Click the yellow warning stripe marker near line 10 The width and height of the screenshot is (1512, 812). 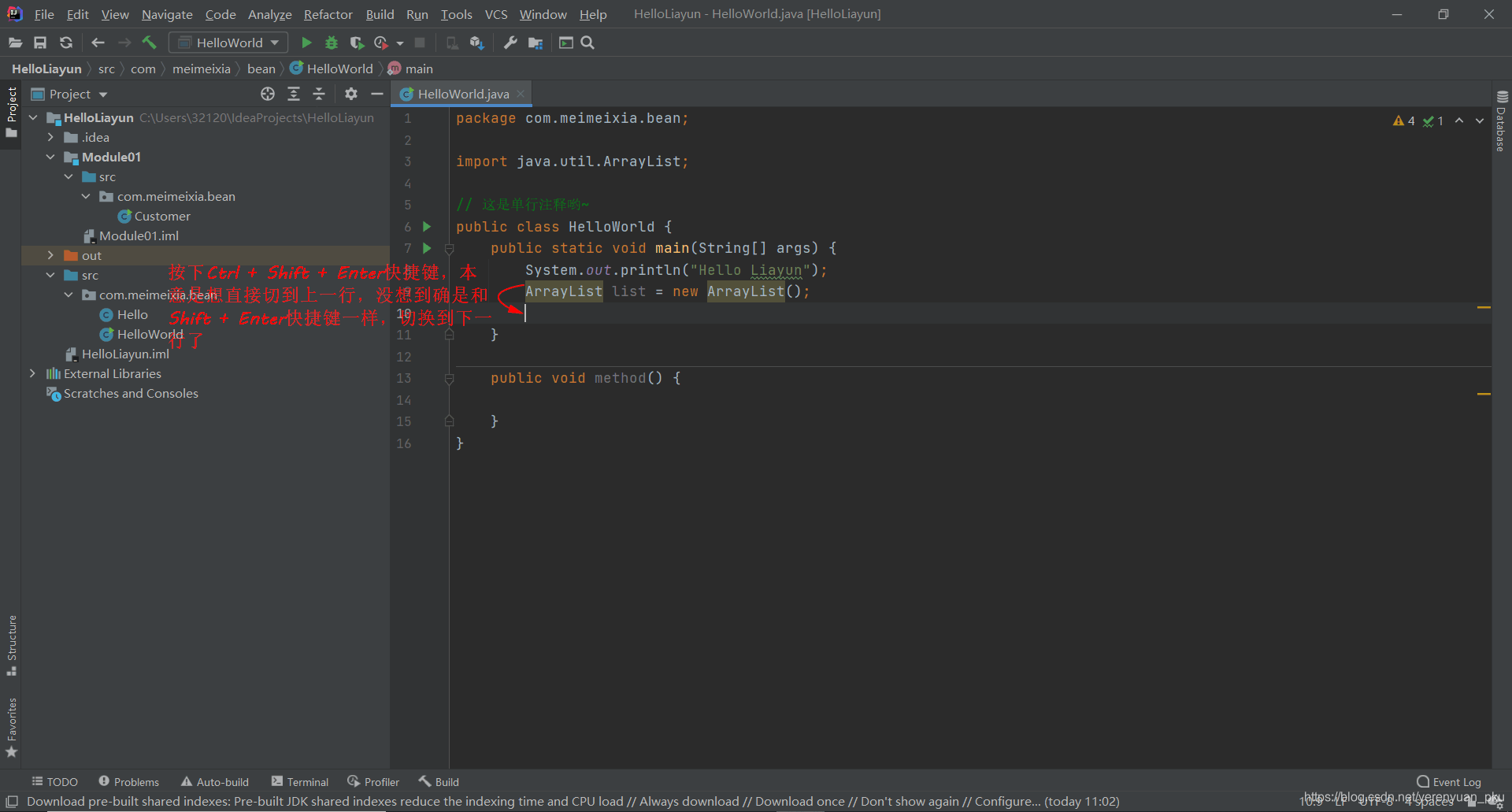pyautogui.click(x=1484, y=307)
